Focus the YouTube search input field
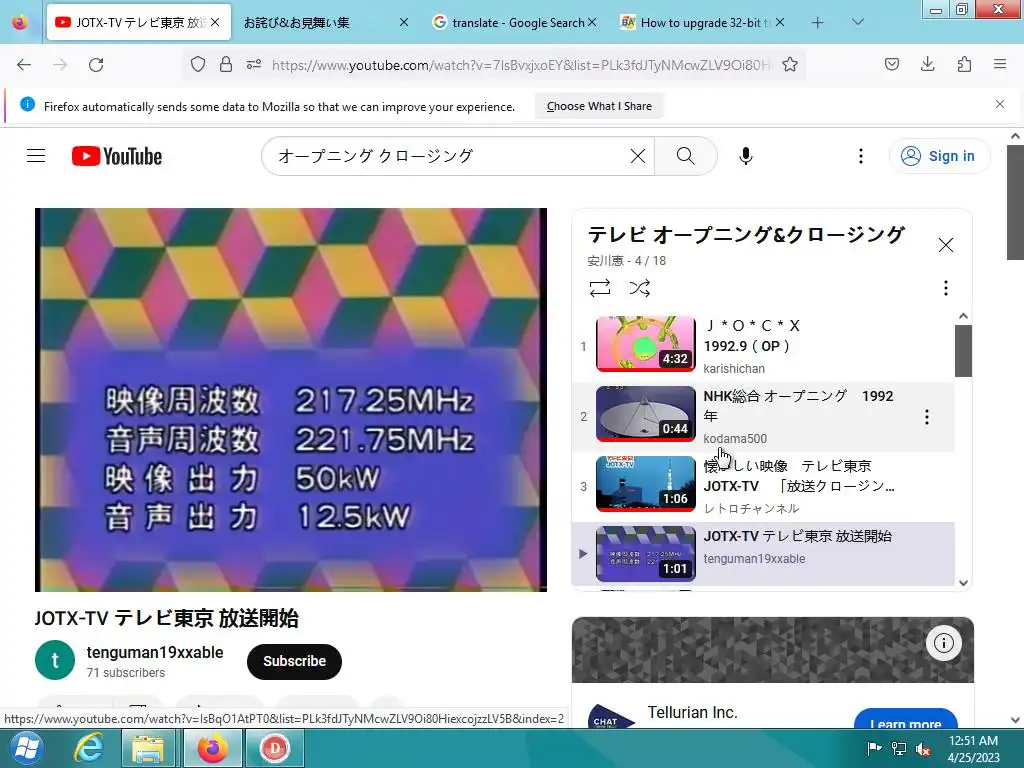 (451, 156)
